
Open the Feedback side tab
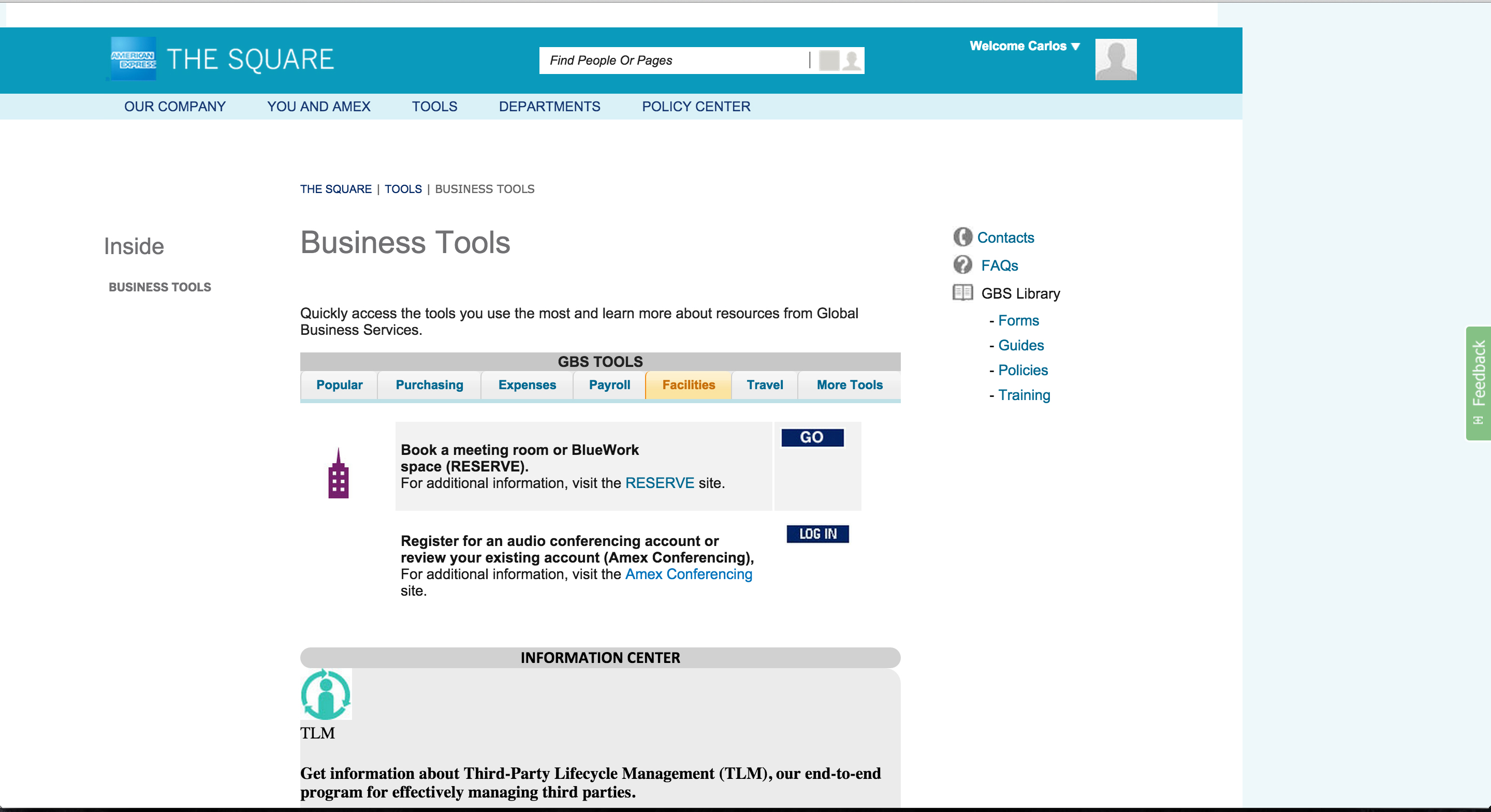(x=1478, y=383)
